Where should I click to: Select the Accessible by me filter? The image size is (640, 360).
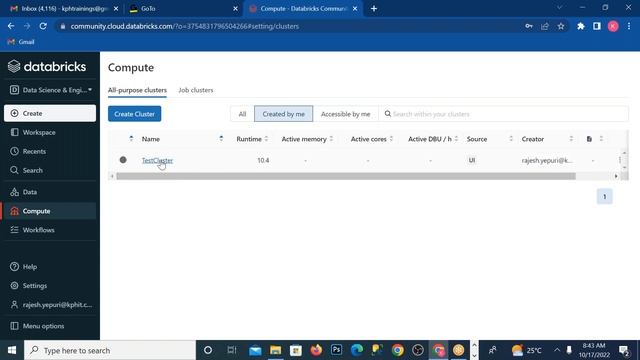click(345, 114)
